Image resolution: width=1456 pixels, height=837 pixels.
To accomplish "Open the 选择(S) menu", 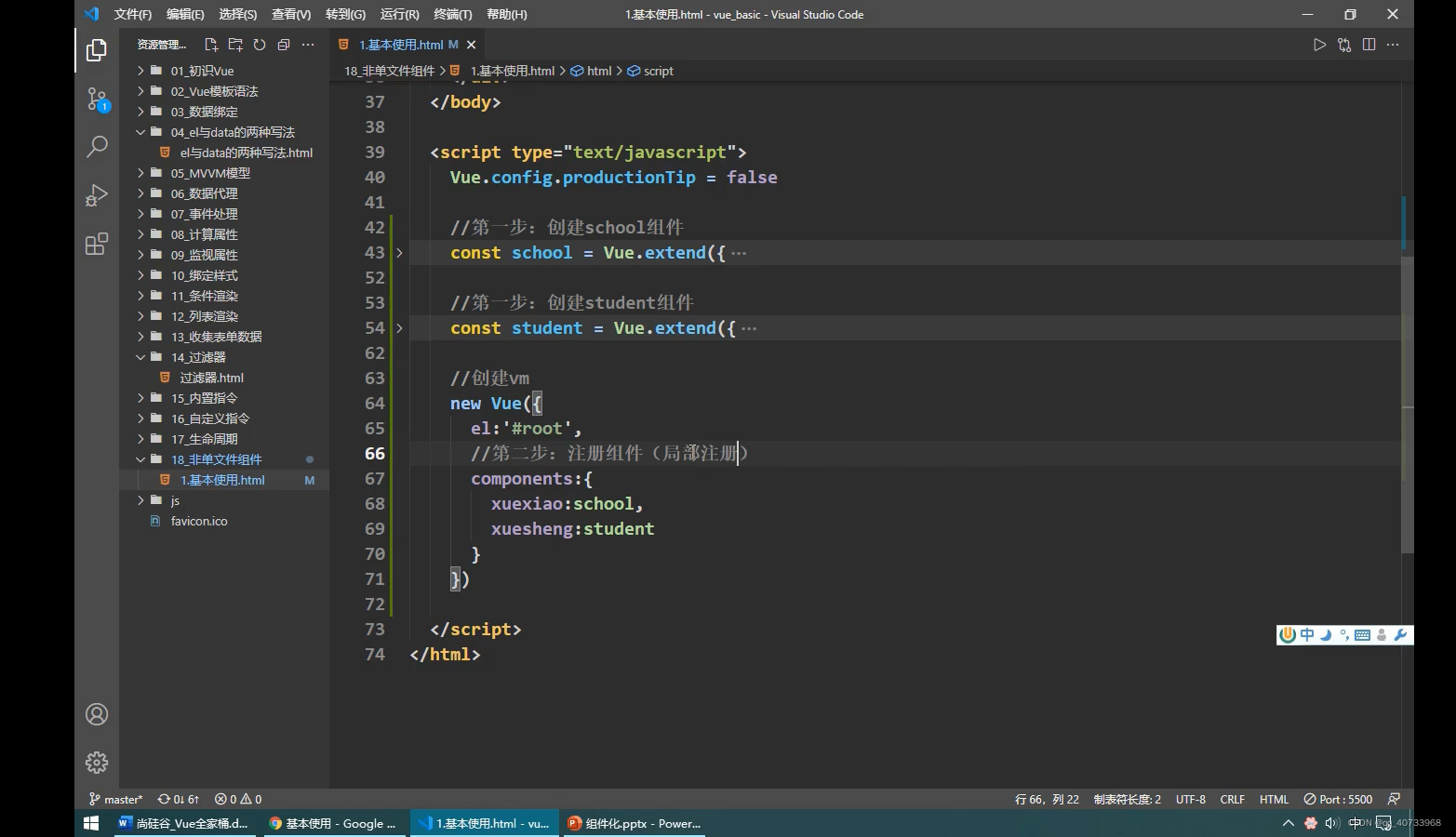I will pyautogui.click(x=238, y=14).
